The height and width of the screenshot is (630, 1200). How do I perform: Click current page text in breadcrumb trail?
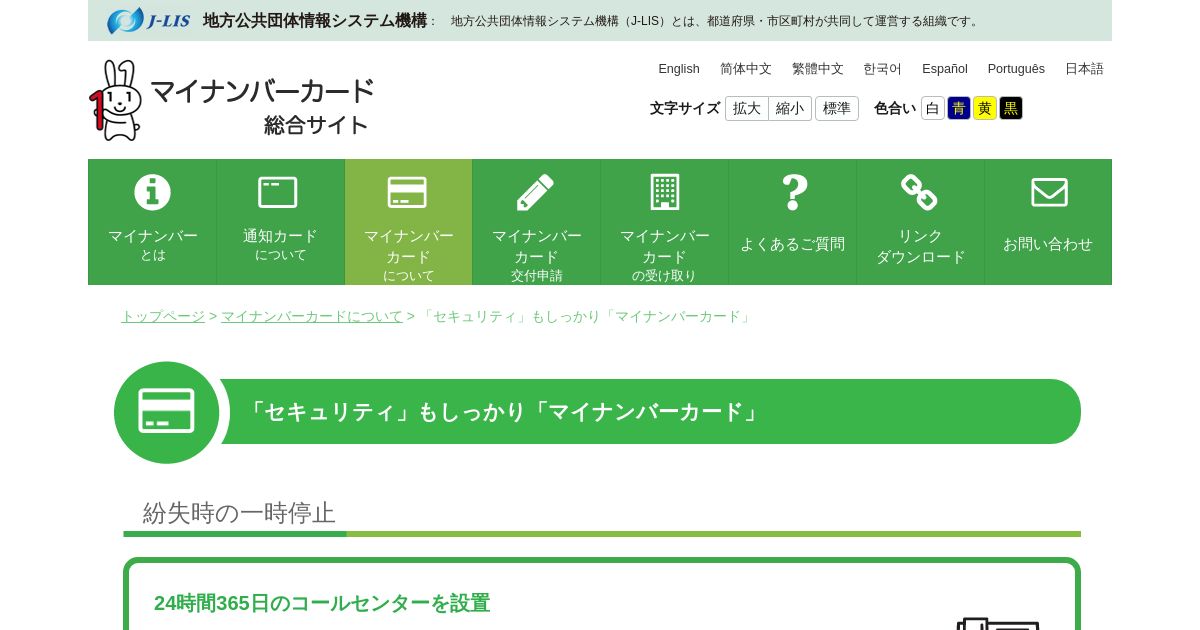[x=587, y=316]
